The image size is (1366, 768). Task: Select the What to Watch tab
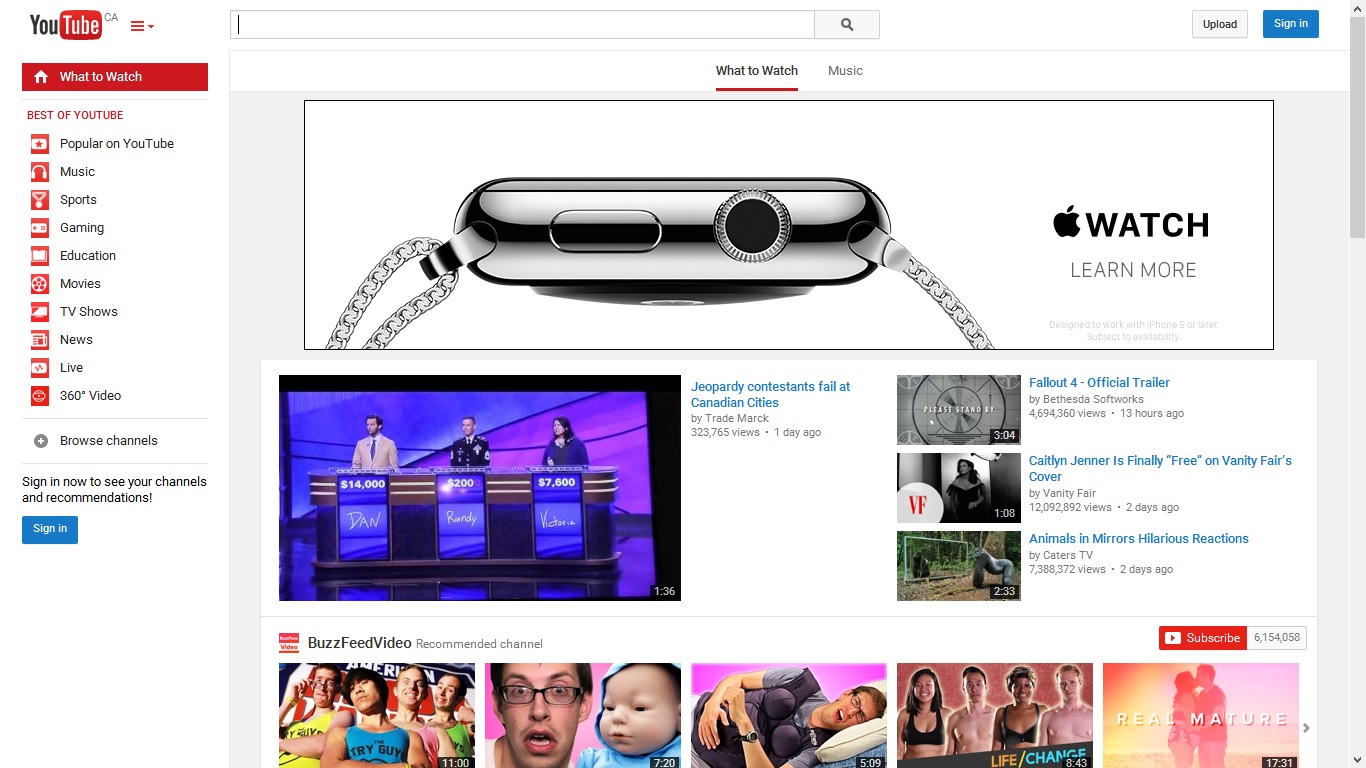point(757,71)
